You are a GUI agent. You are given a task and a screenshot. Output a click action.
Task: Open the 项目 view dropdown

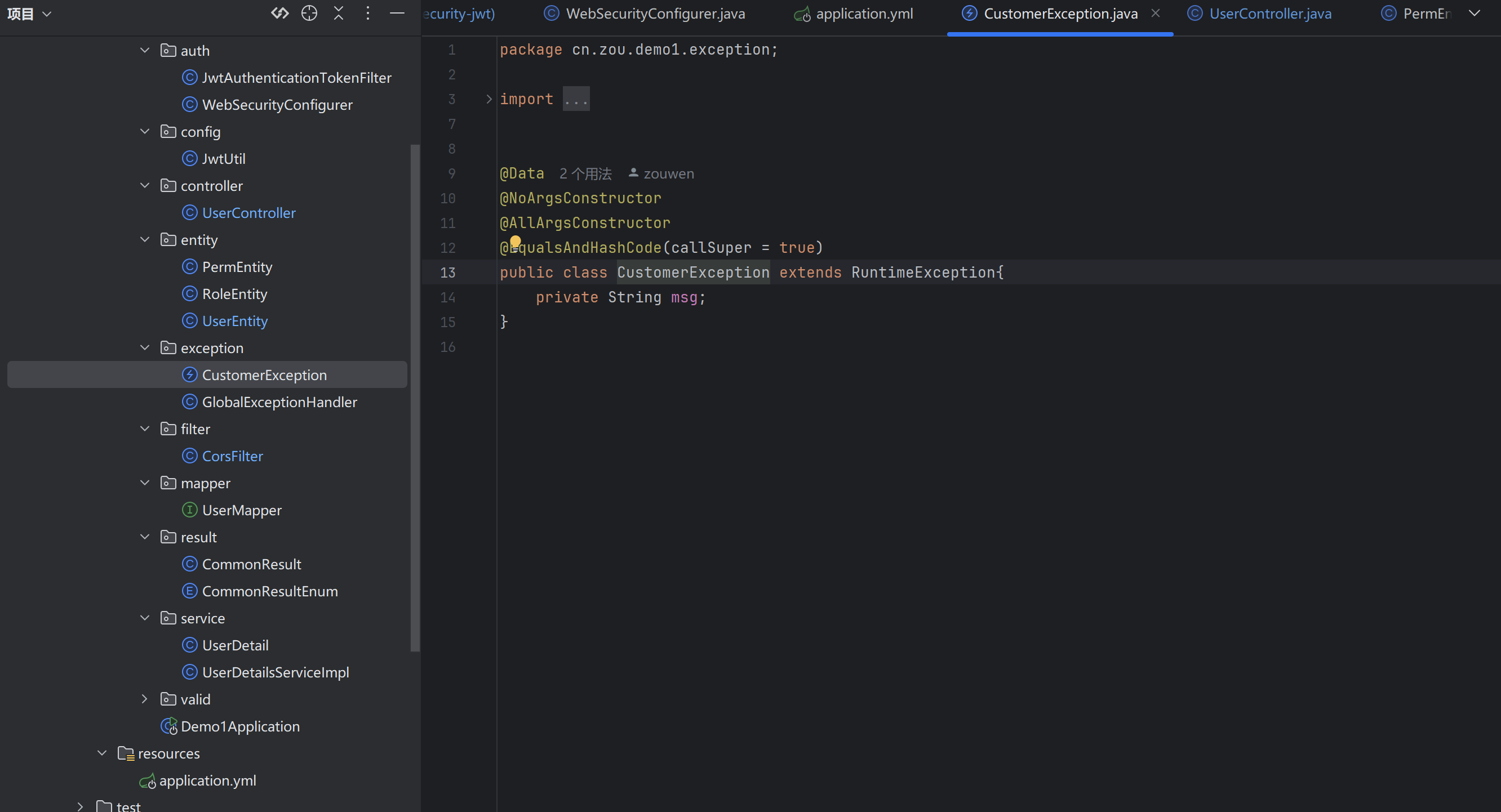(x=29, y=14)
